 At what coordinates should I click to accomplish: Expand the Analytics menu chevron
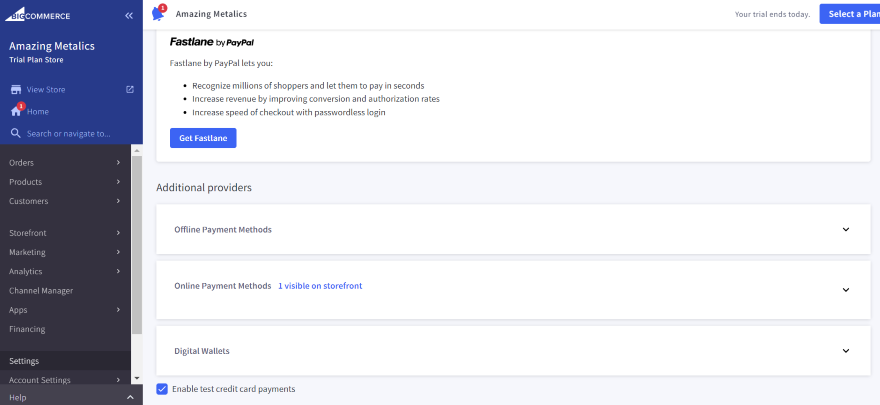coord(118,271)
